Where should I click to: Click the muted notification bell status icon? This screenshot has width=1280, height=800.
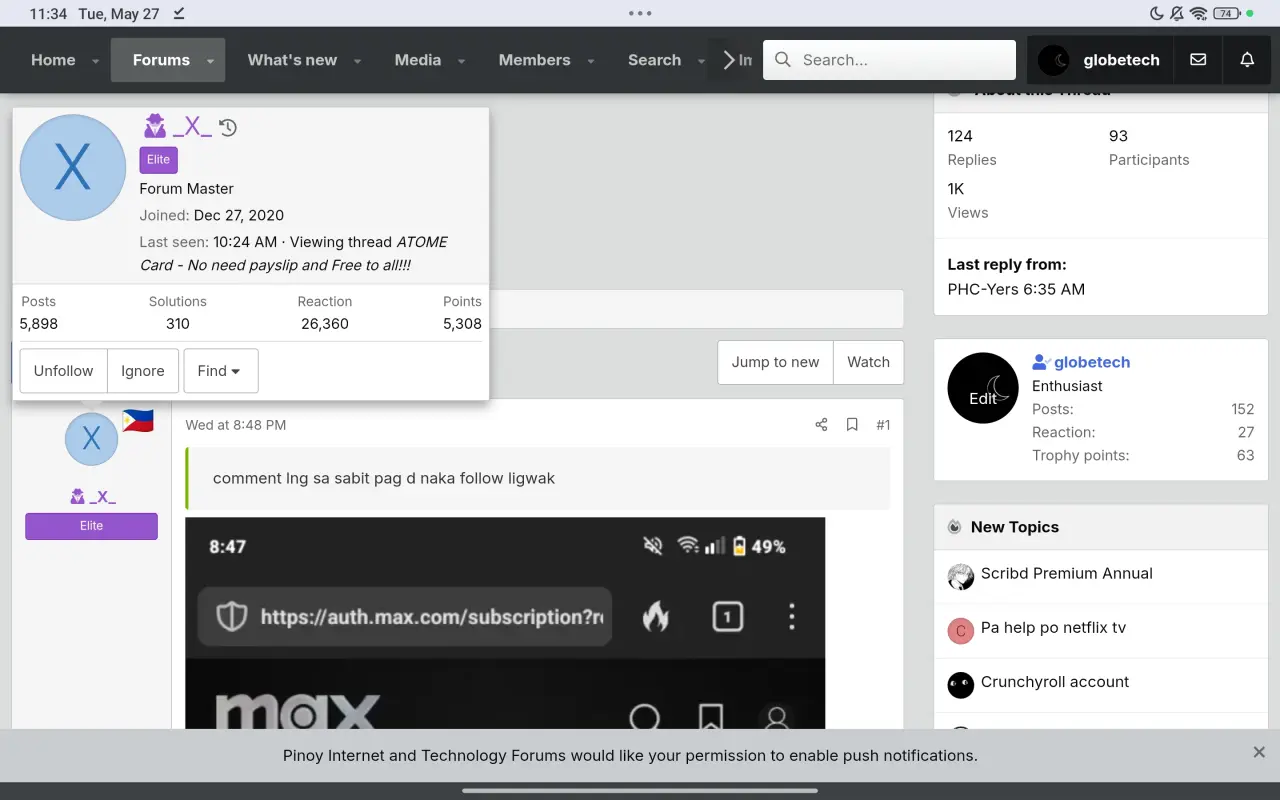[1177, 14]
